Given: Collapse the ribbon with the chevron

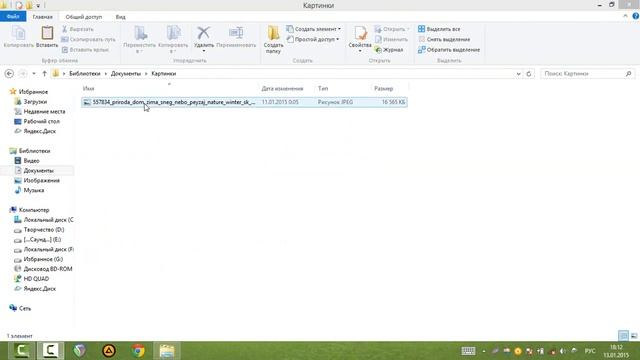Looking at the screenshot, I should (625, 16).
